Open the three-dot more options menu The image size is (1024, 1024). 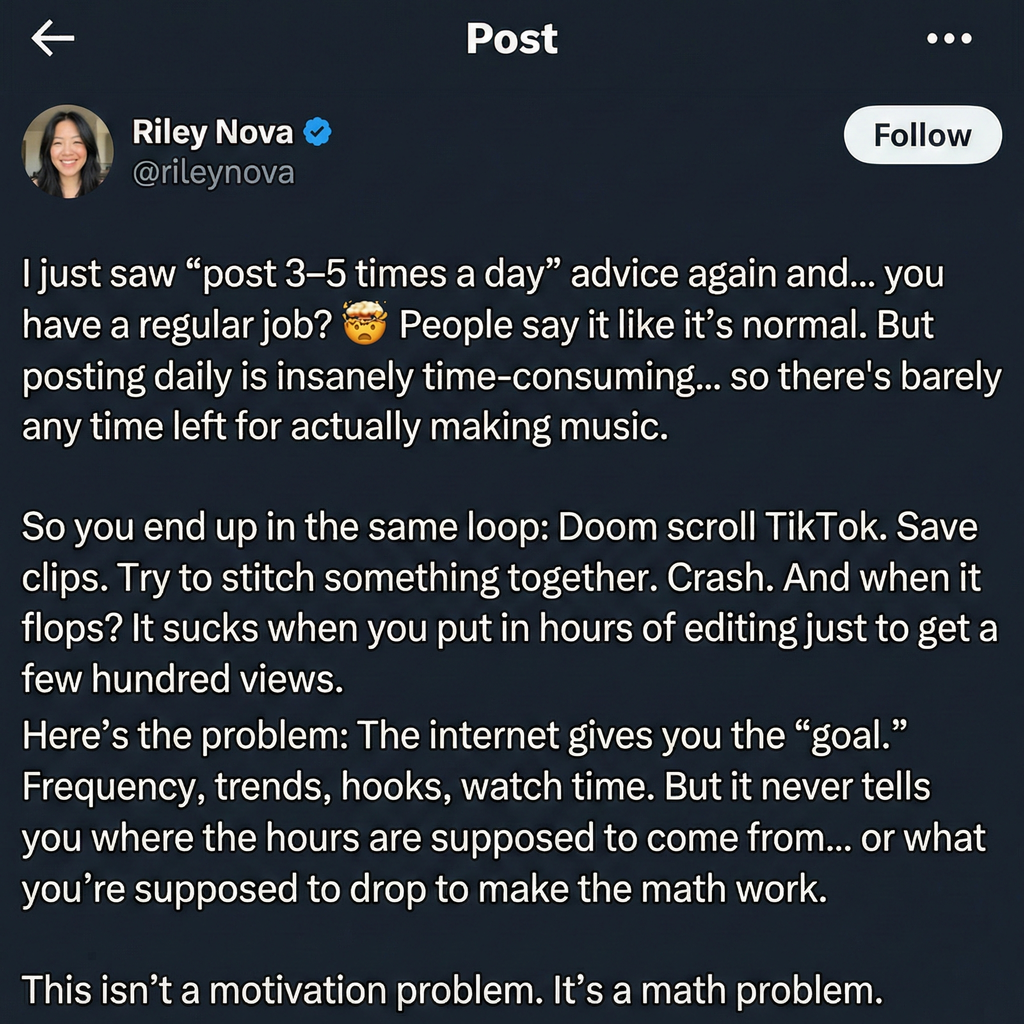coord(949,39)
